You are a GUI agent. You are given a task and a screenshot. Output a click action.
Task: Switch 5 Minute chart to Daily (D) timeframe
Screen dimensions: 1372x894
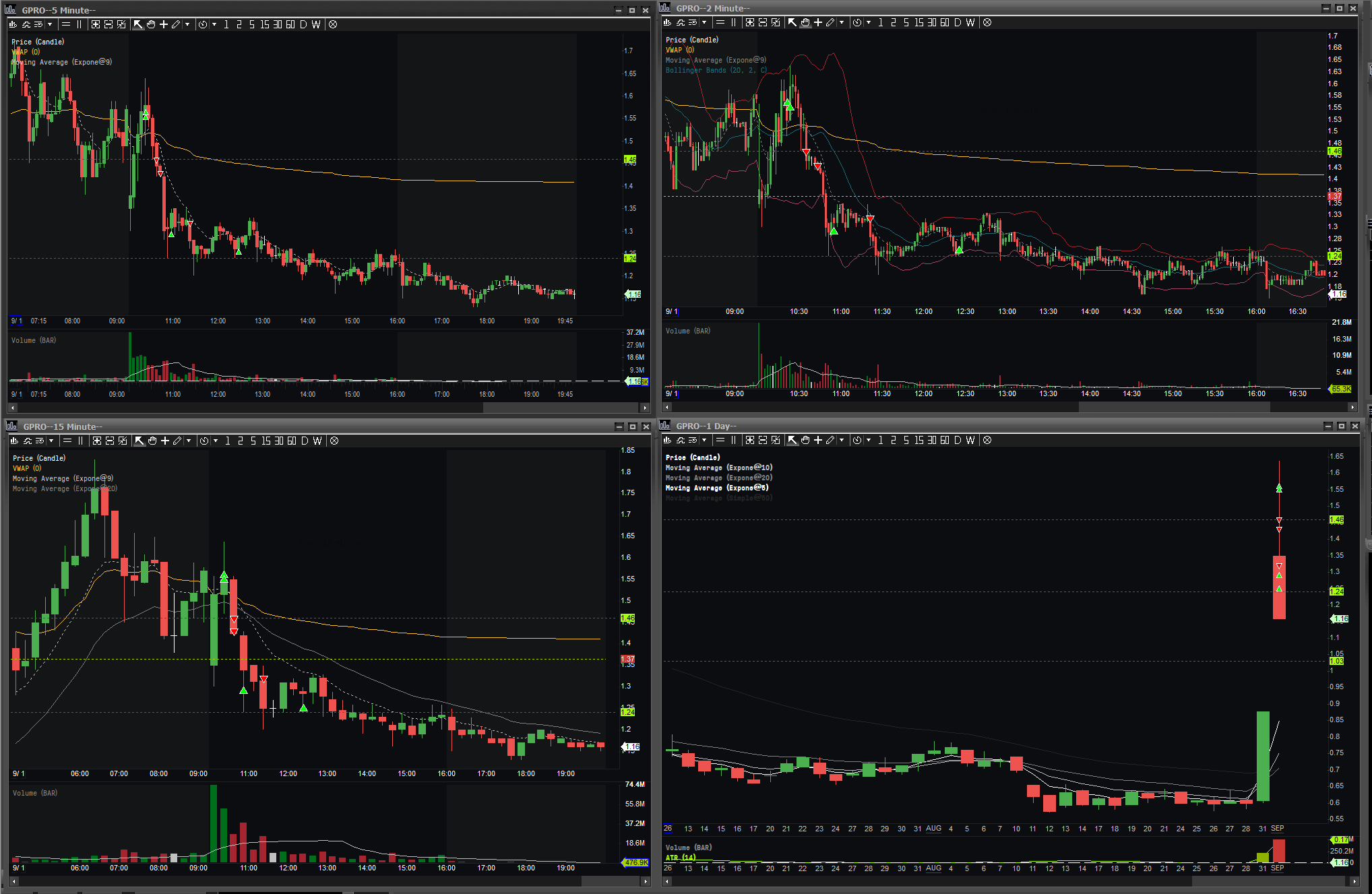(303, 24)
